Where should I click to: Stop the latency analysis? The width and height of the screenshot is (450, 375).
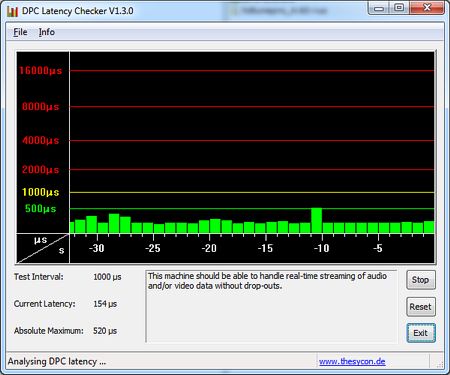click(x=421, y=280)
